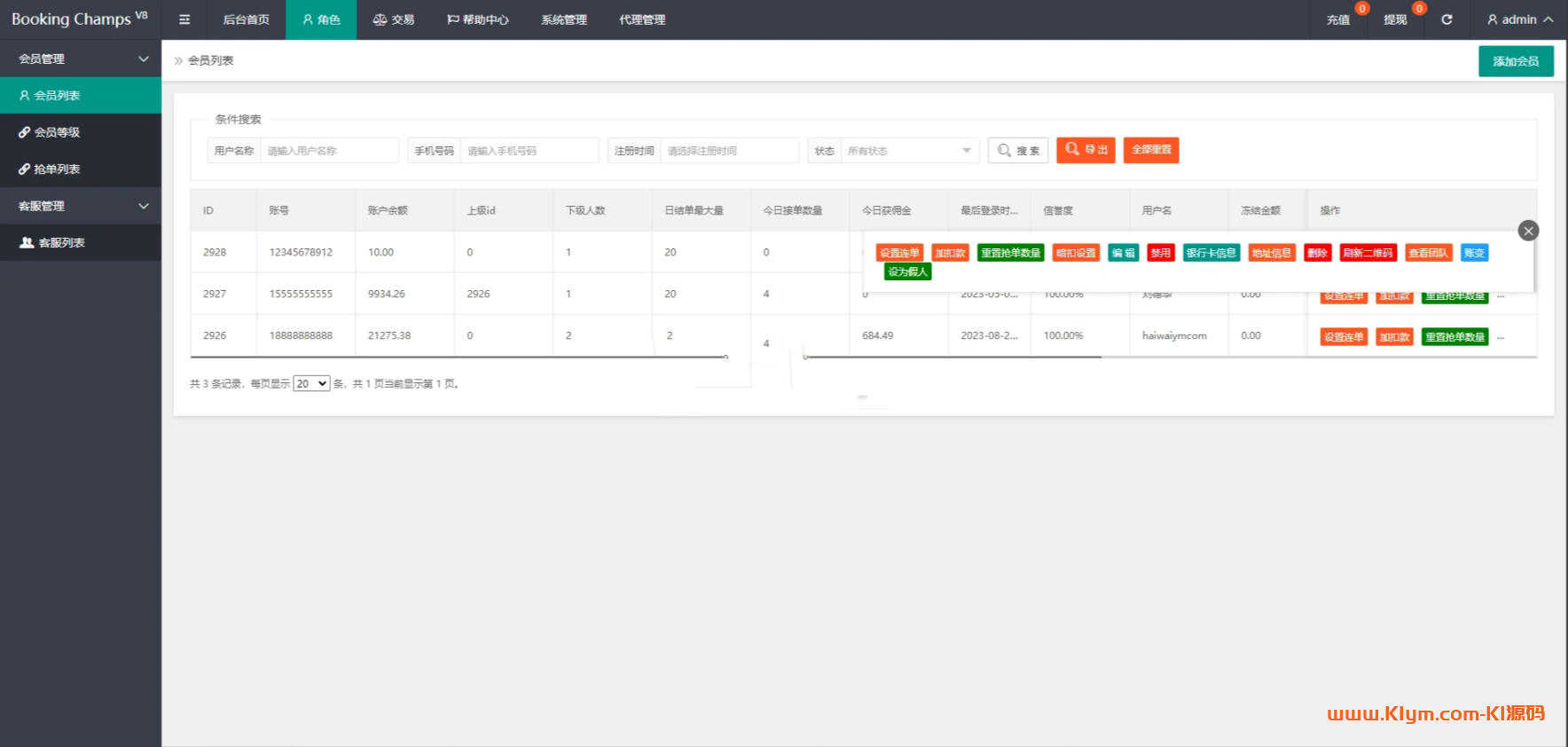This screenshot has width=1568, height=747.
Task: Click the 提现 withdrawal notification badge
Action: (x=1419, y=9)
